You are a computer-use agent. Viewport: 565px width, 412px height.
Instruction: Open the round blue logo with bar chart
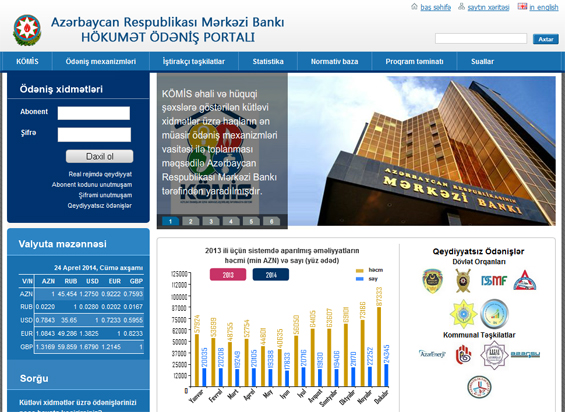[x=494, y=314]
